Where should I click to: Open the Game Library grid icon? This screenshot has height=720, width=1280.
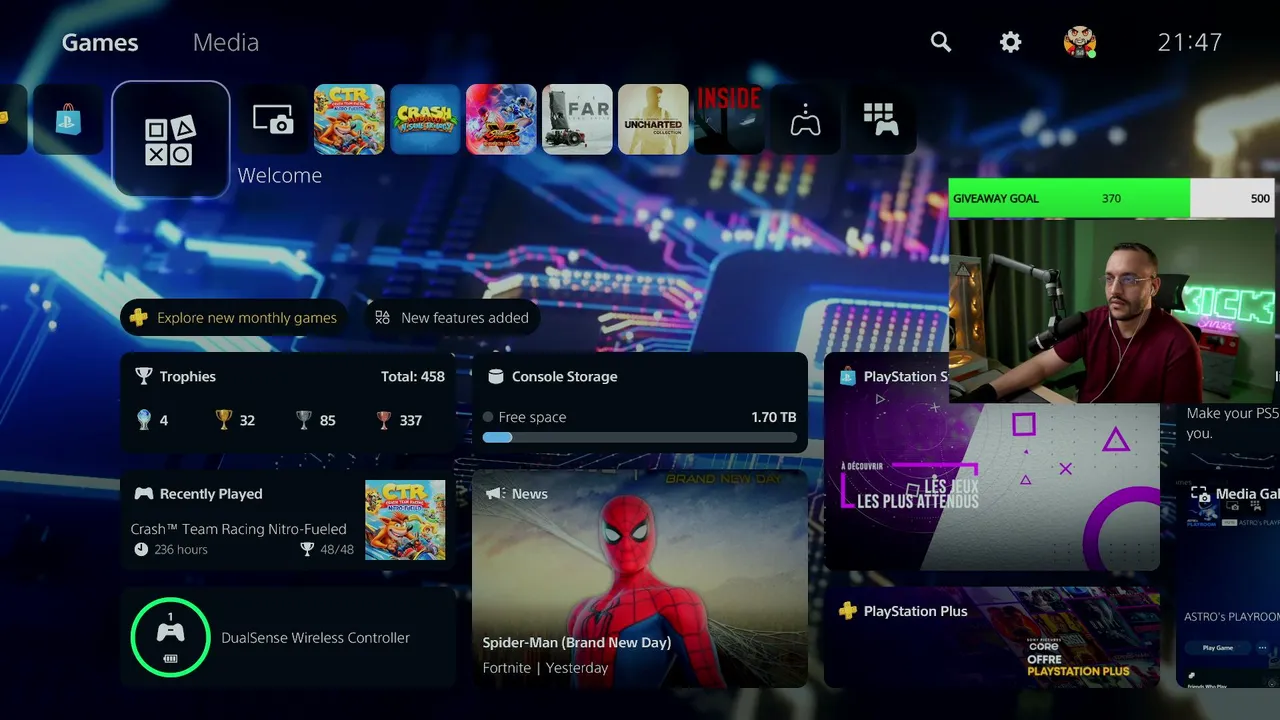881,120
